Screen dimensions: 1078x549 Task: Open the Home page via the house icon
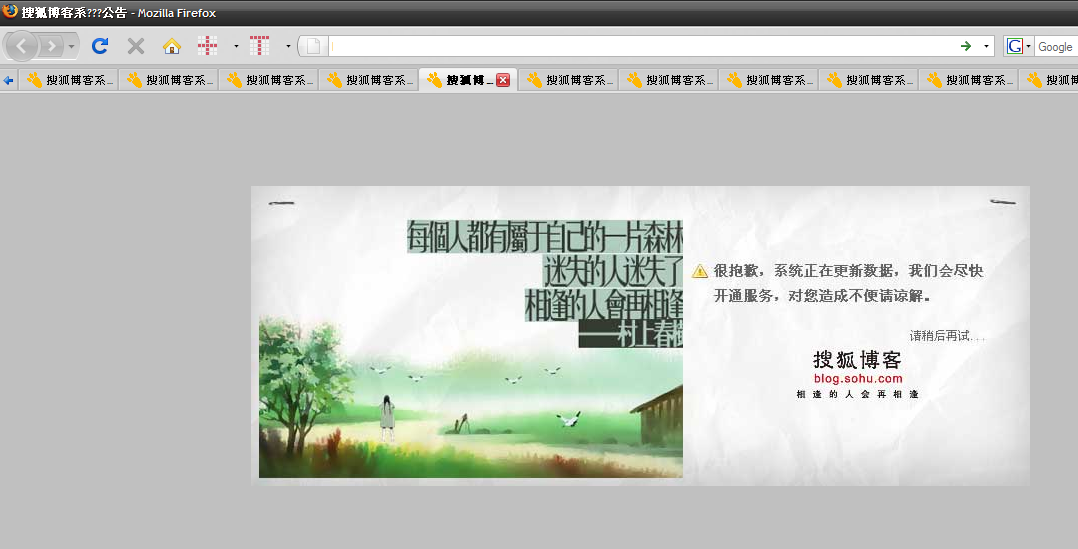coord(172,46)
